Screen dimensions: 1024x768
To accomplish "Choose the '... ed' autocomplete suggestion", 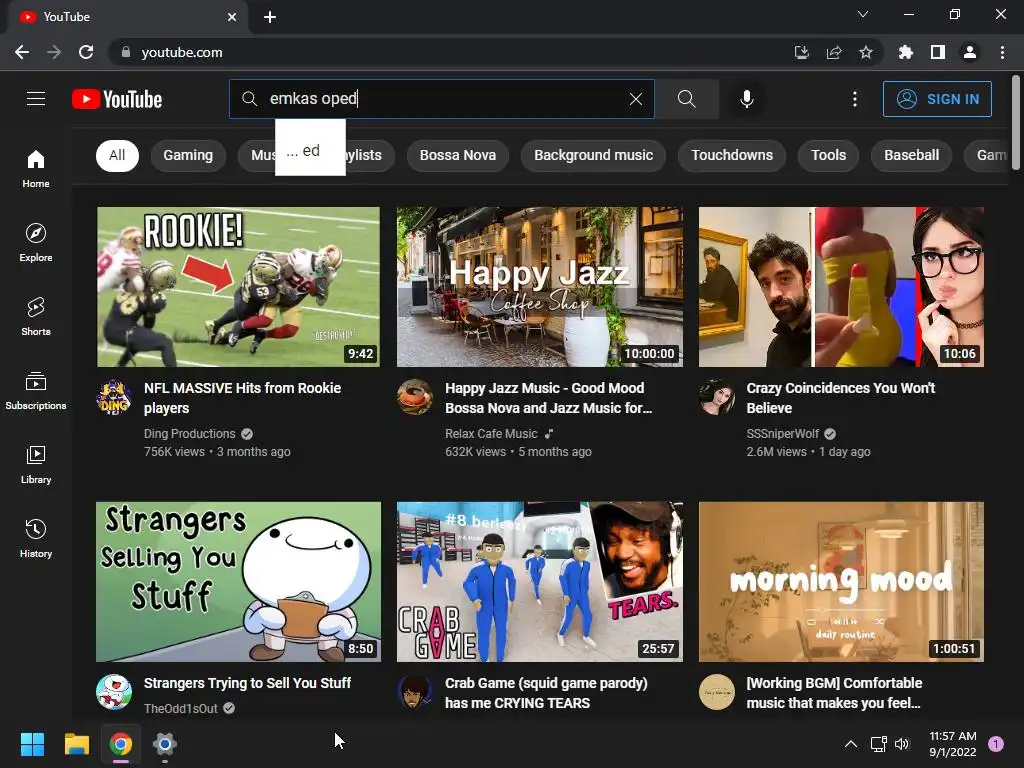I will [310, 148].
